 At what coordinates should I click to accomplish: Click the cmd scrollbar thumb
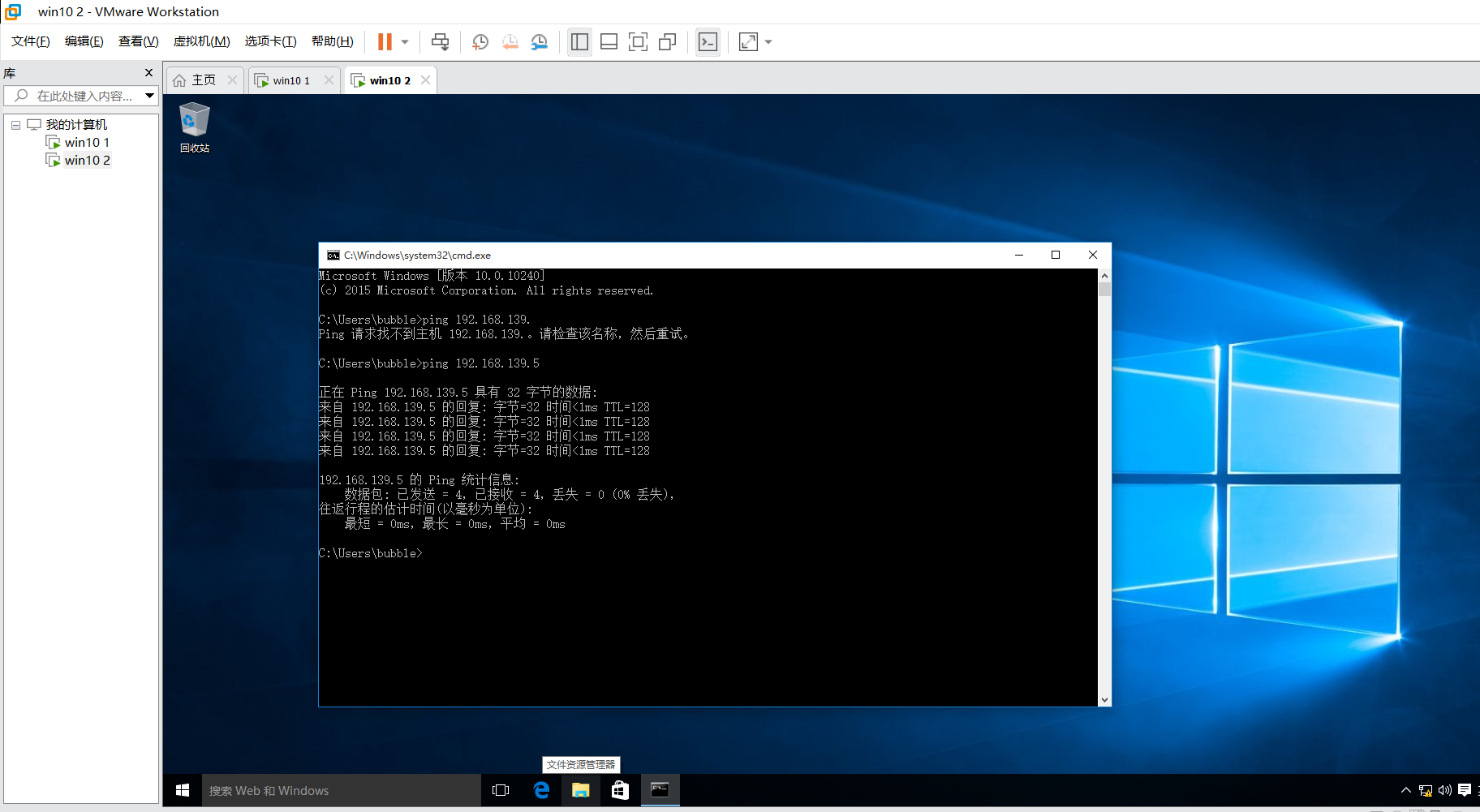point(1104,290)
